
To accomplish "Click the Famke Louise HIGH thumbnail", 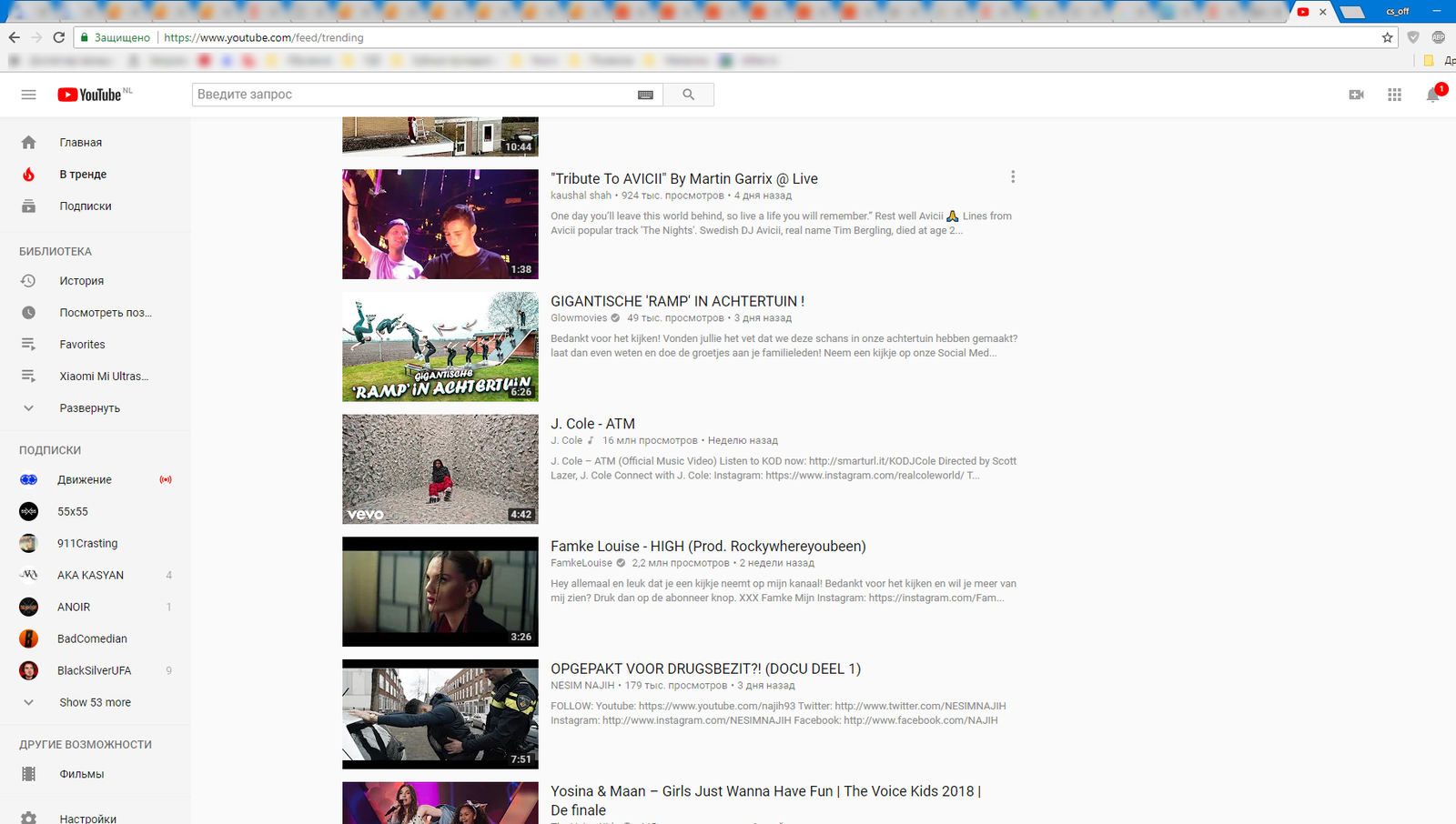I will pos(440,591).
